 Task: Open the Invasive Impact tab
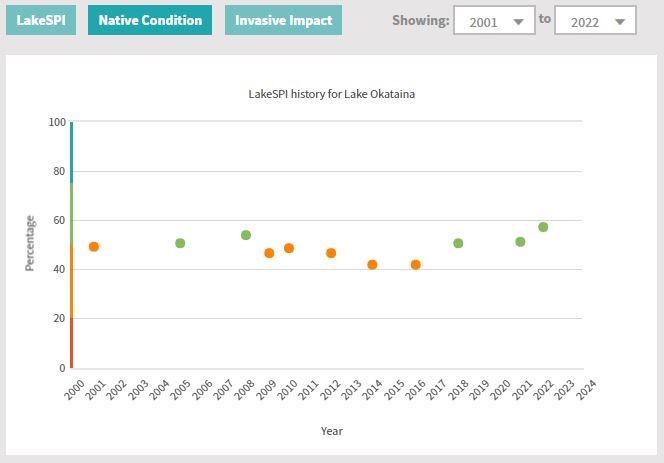pos(283,20)
